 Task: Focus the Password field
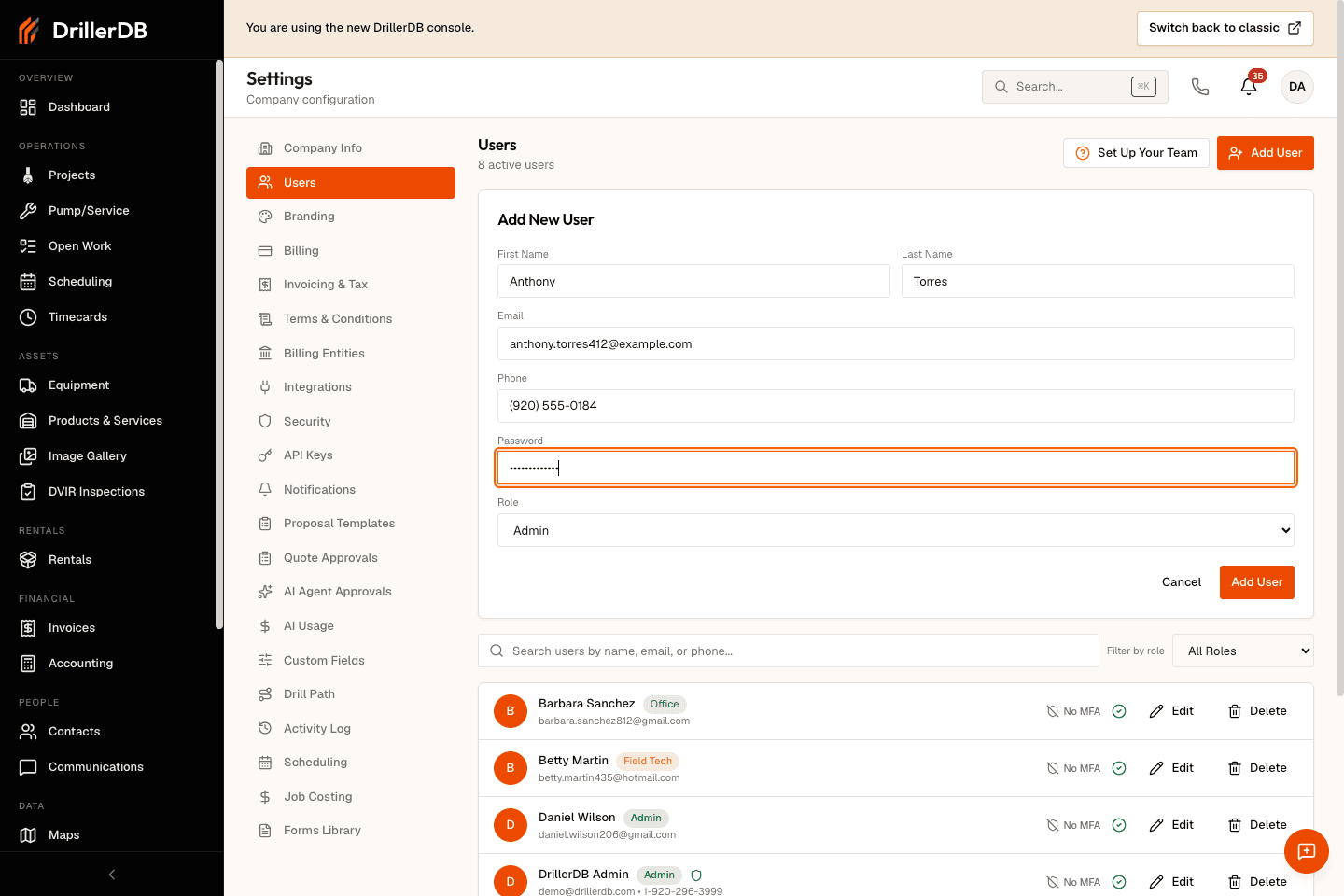click(x=896, y=468)
